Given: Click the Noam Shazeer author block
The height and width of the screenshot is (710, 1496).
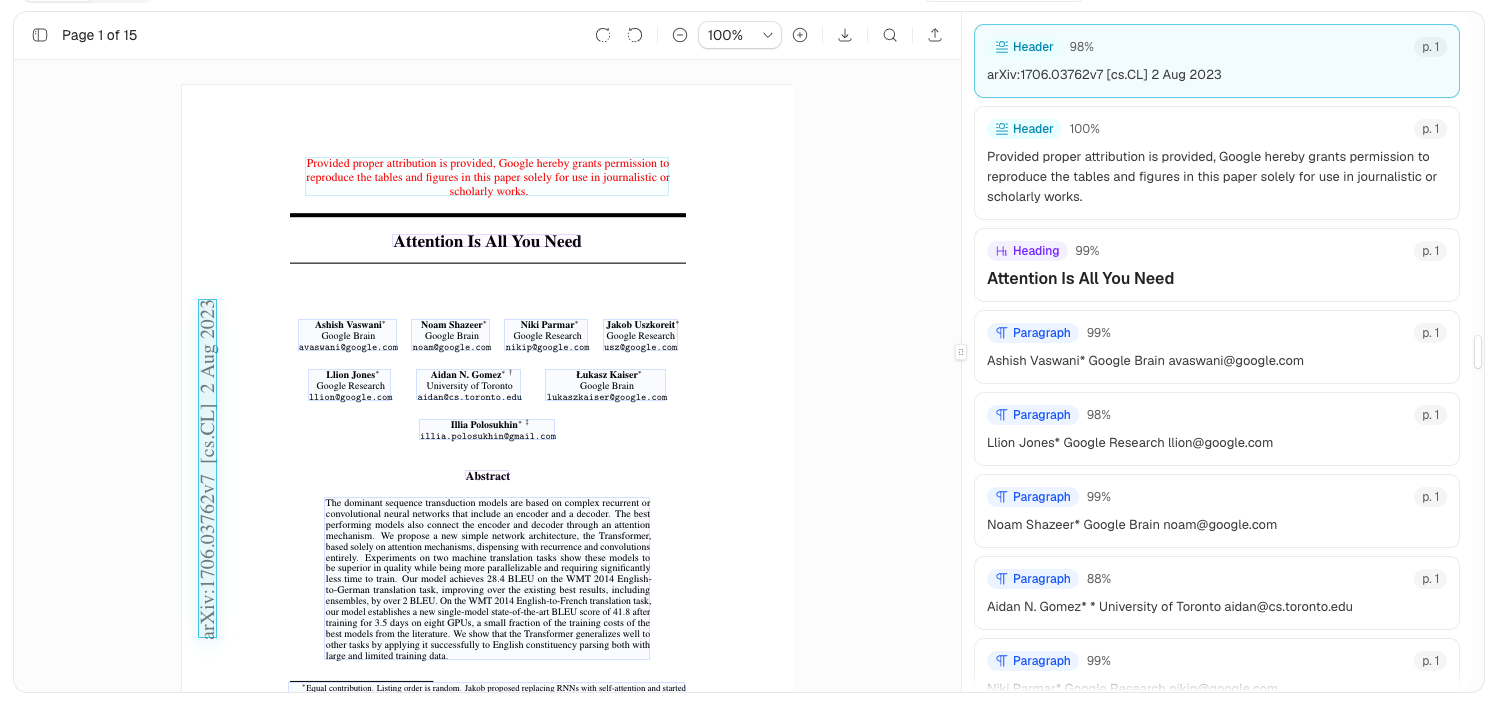Looking at the screenshot, I should coord(452,336).
